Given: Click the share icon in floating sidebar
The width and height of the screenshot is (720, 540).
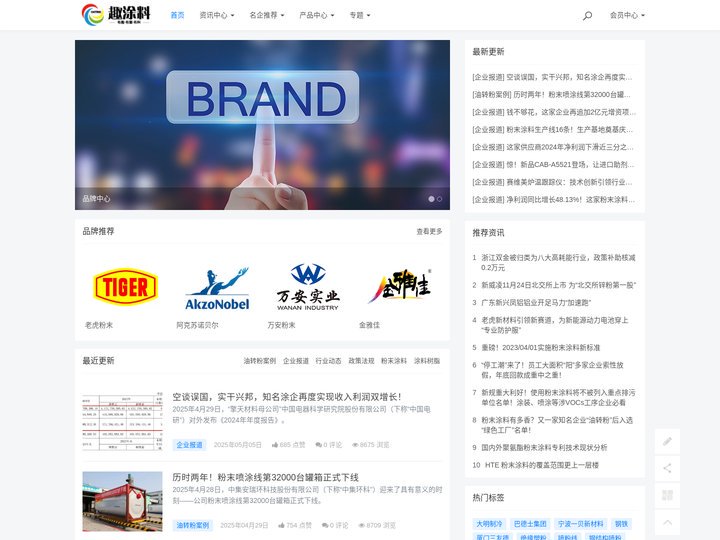Looking at the screenshot, I should (667, 468).
